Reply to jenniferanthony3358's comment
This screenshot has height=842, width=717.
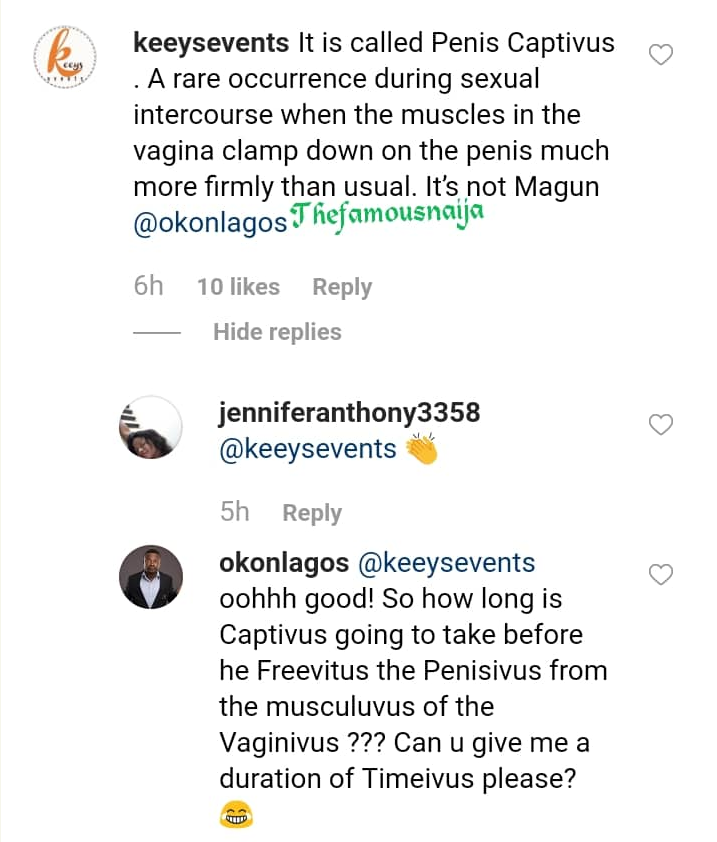tap(312, 513)
